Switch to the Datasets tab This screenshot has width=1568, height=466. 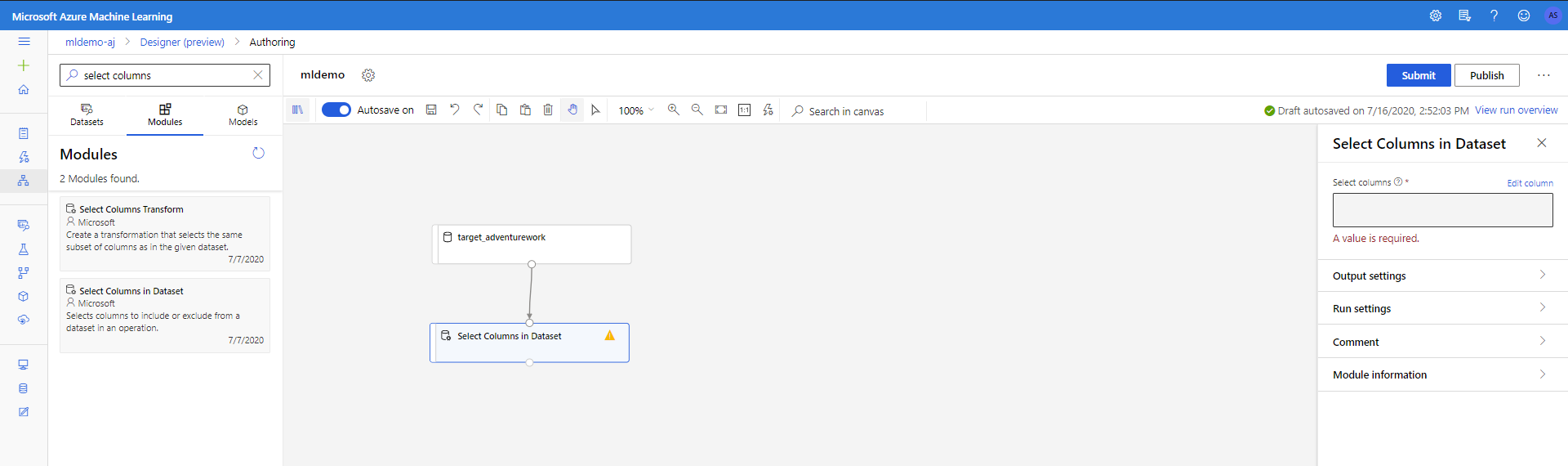[x=87, y=114]
